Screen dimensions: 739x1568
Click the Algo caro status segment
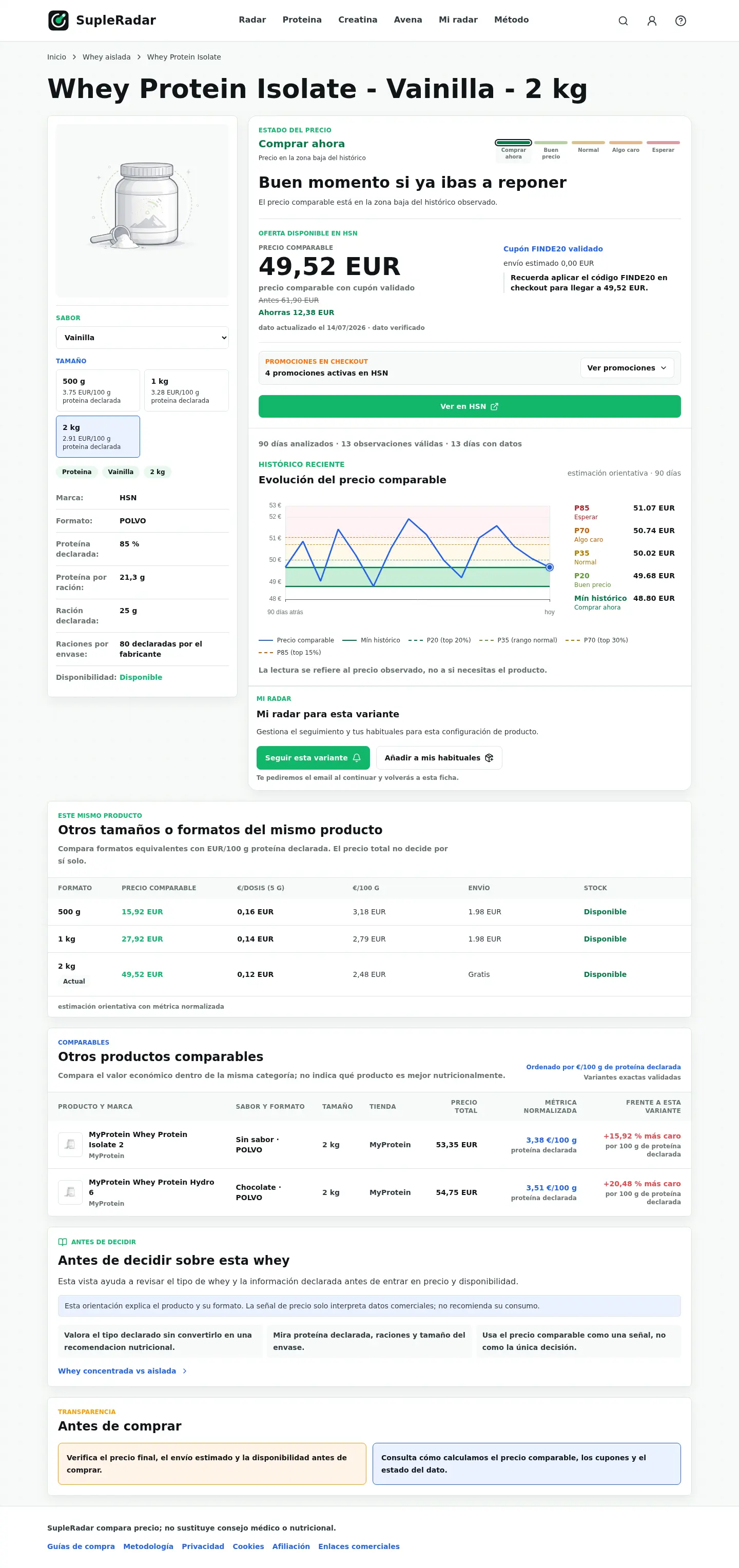coord(626,147)
